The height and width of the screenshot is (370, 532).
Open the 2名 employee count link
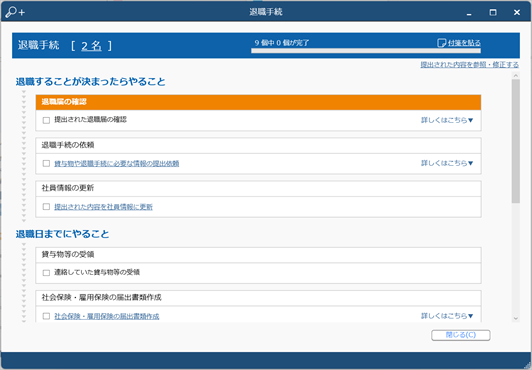[x=91, y=45]
